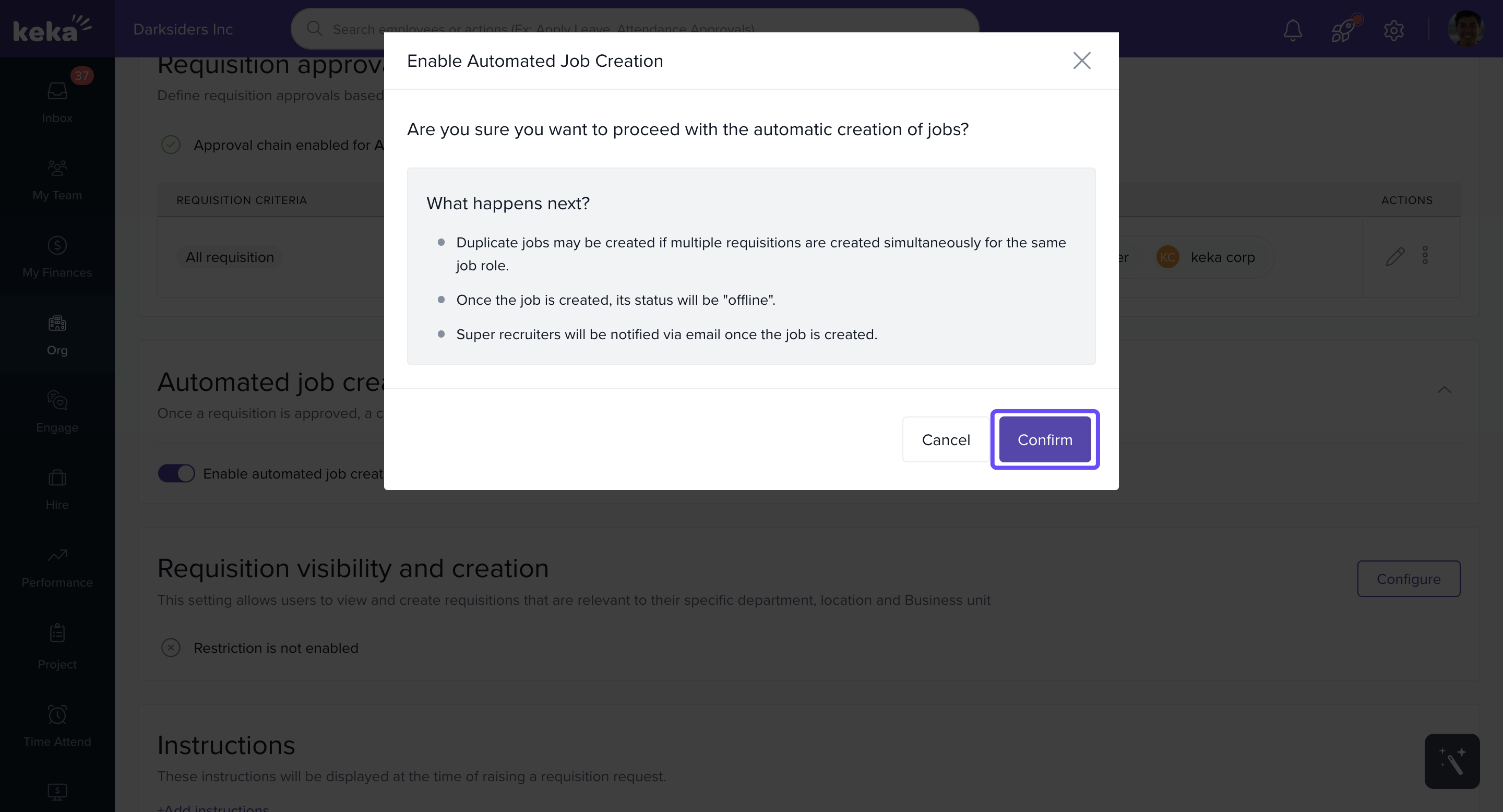The width and height of the screenshot is (1503, 812).
Task: Open My Finances section
Action: click(x=57, y=256)
